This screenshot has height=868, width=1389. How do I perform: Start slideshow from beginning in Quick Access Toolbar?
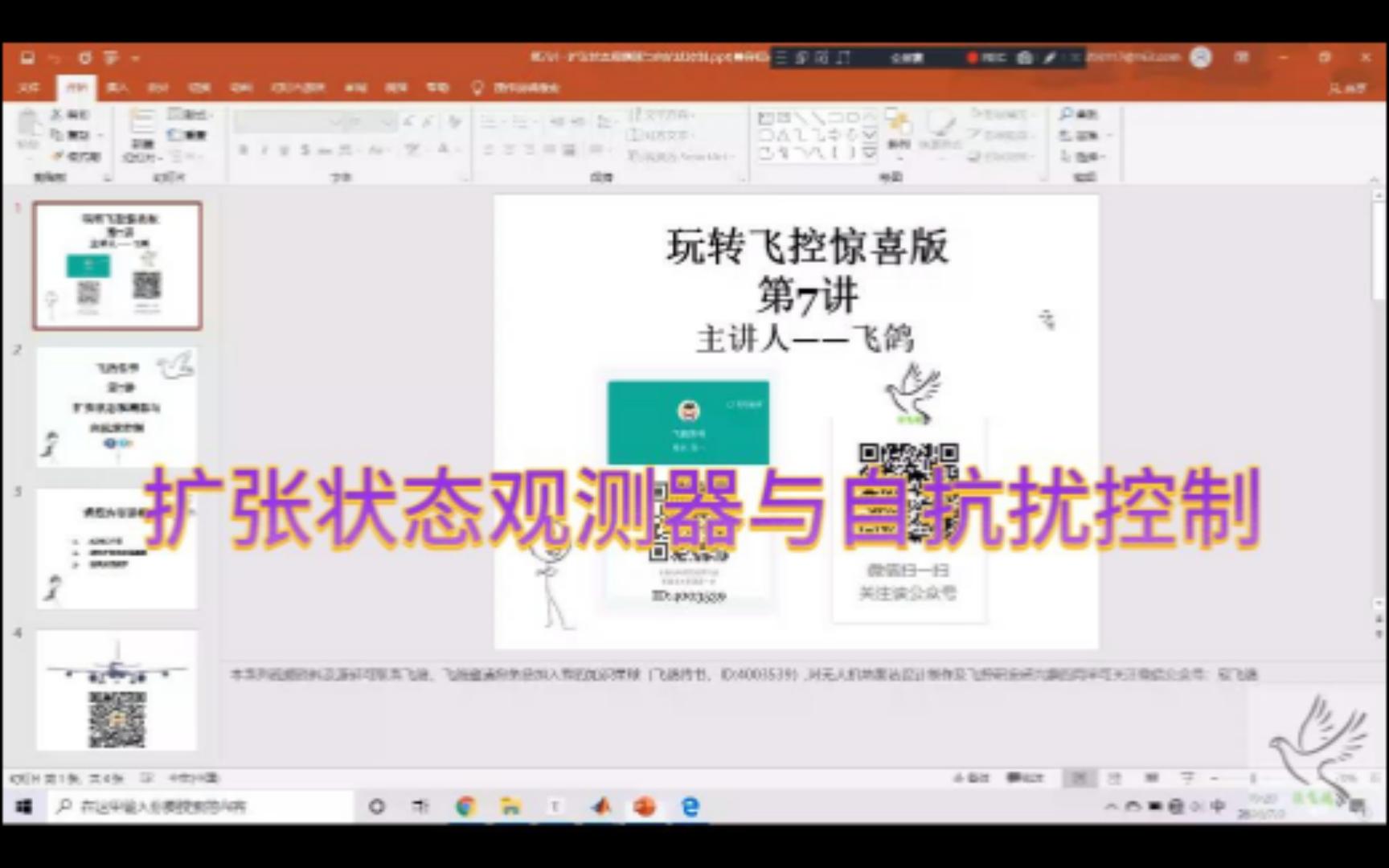tap(111, 58)
